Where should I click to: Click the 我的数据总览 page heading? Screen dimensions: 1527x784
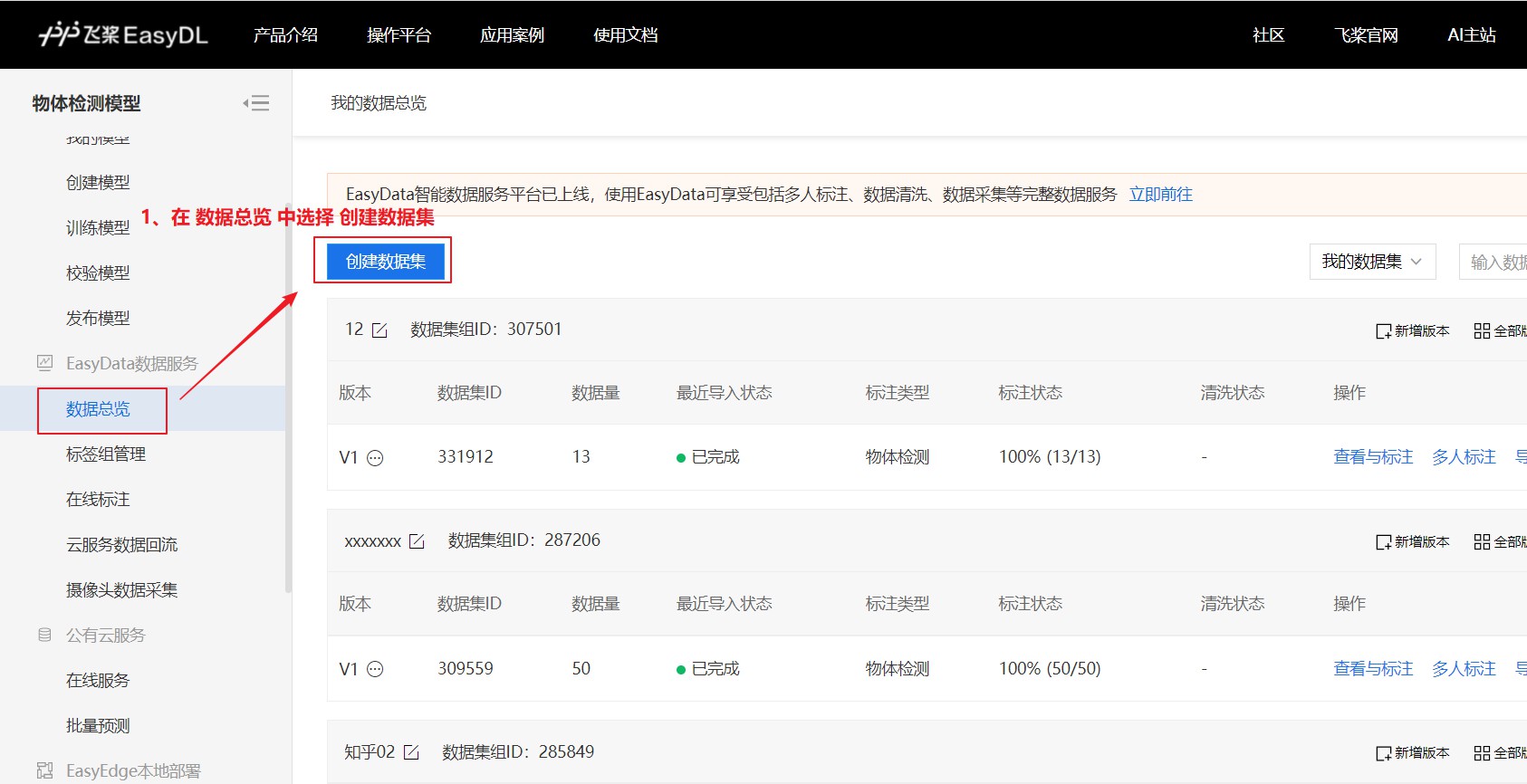point(379,103)
